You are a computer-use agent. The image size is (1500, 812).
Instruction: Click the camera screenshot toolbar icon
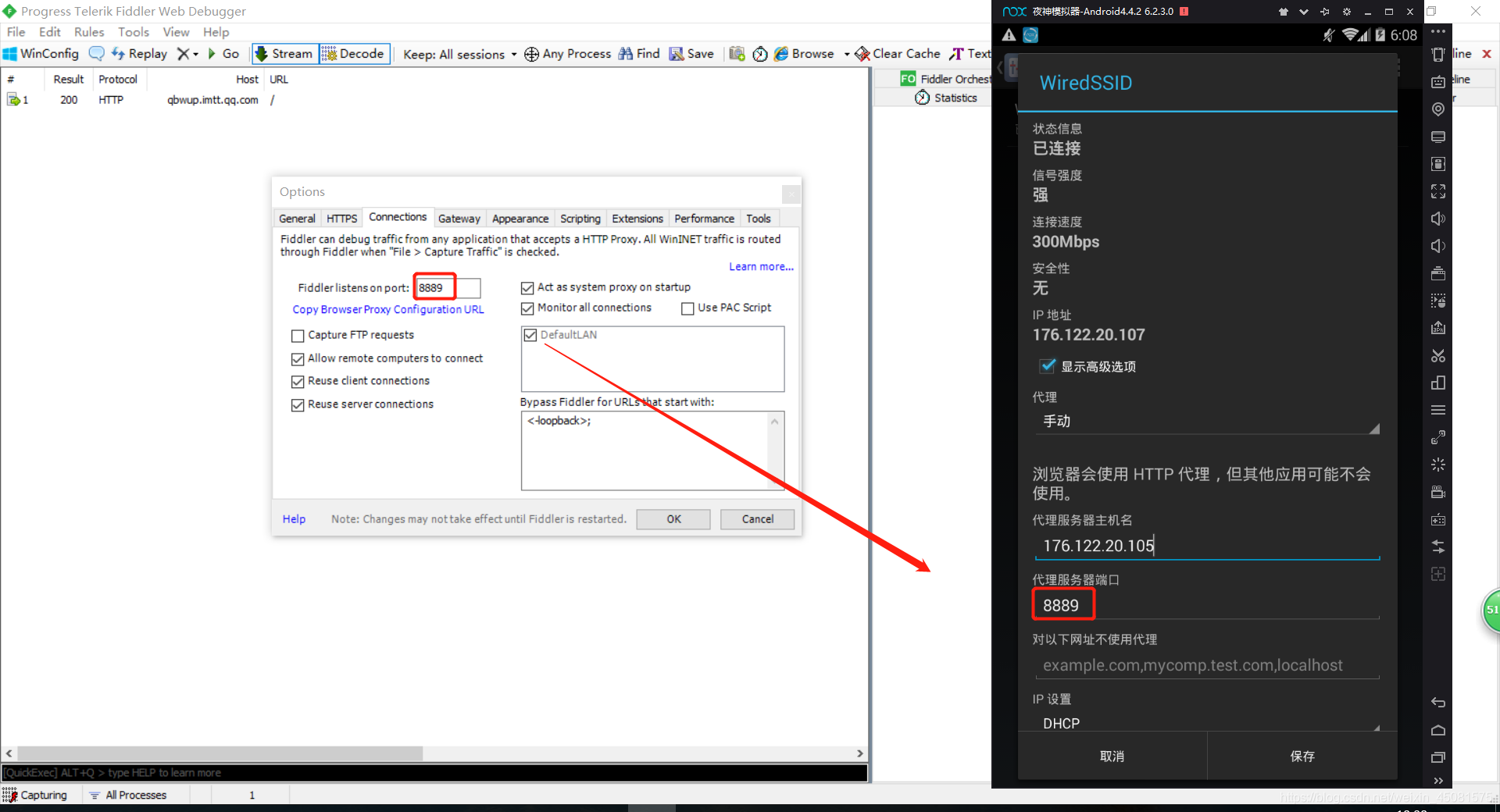coord(737,54)
